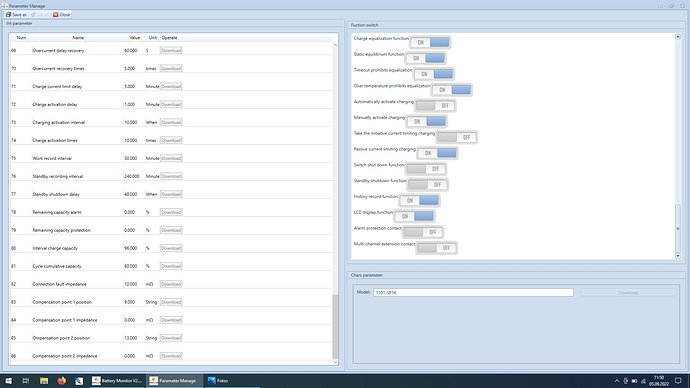Click Download for Overcurrent delay recovery
690x388 pixels.
(x=171, y=51)
